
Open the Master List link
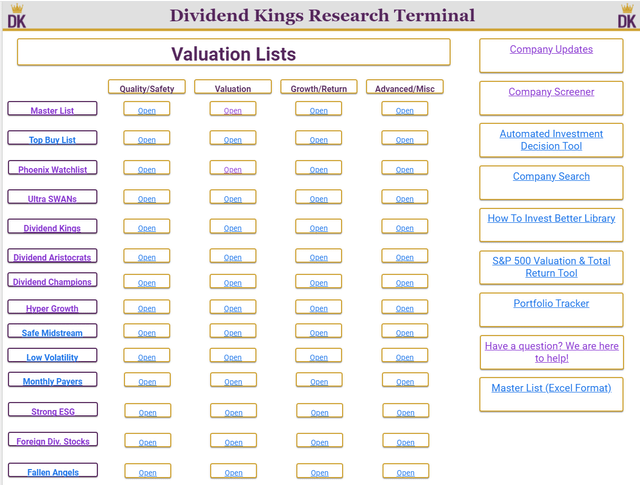click(52, 109)
